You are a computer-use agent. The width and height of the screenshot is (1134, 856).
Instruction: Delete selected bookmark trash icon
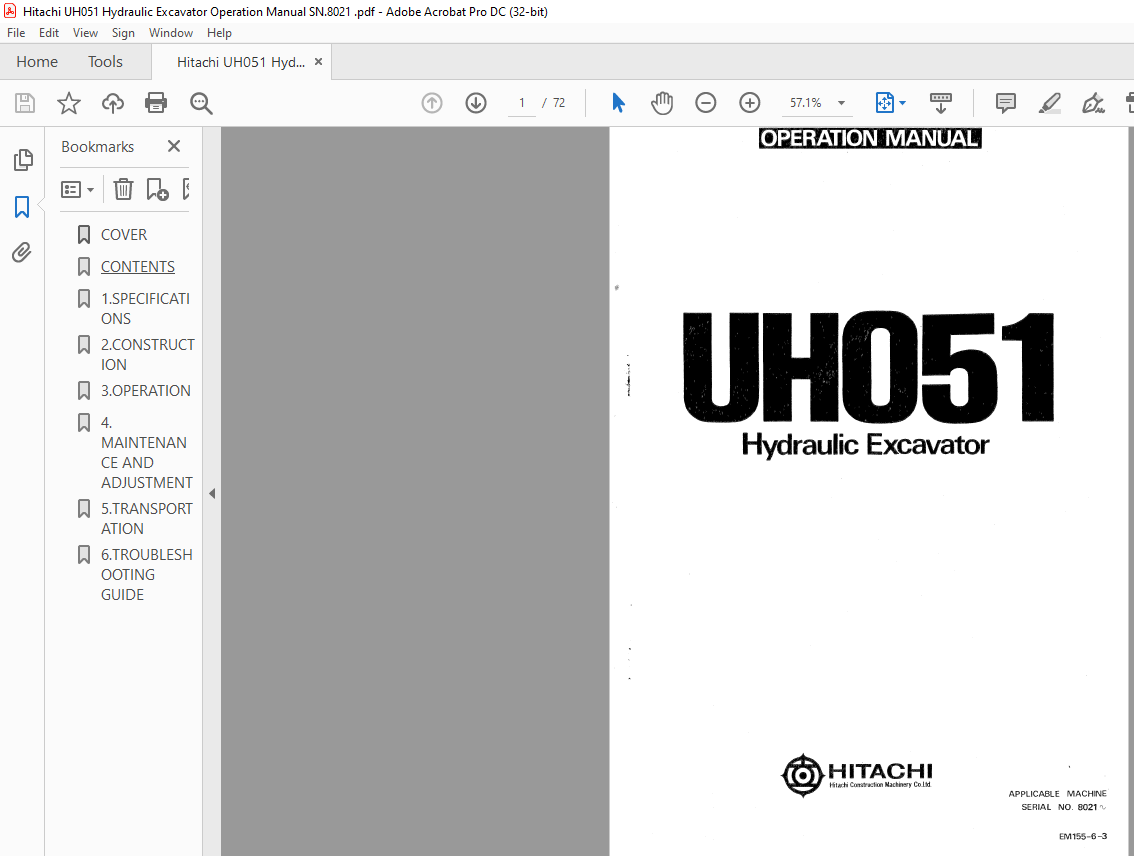[123, 189]
